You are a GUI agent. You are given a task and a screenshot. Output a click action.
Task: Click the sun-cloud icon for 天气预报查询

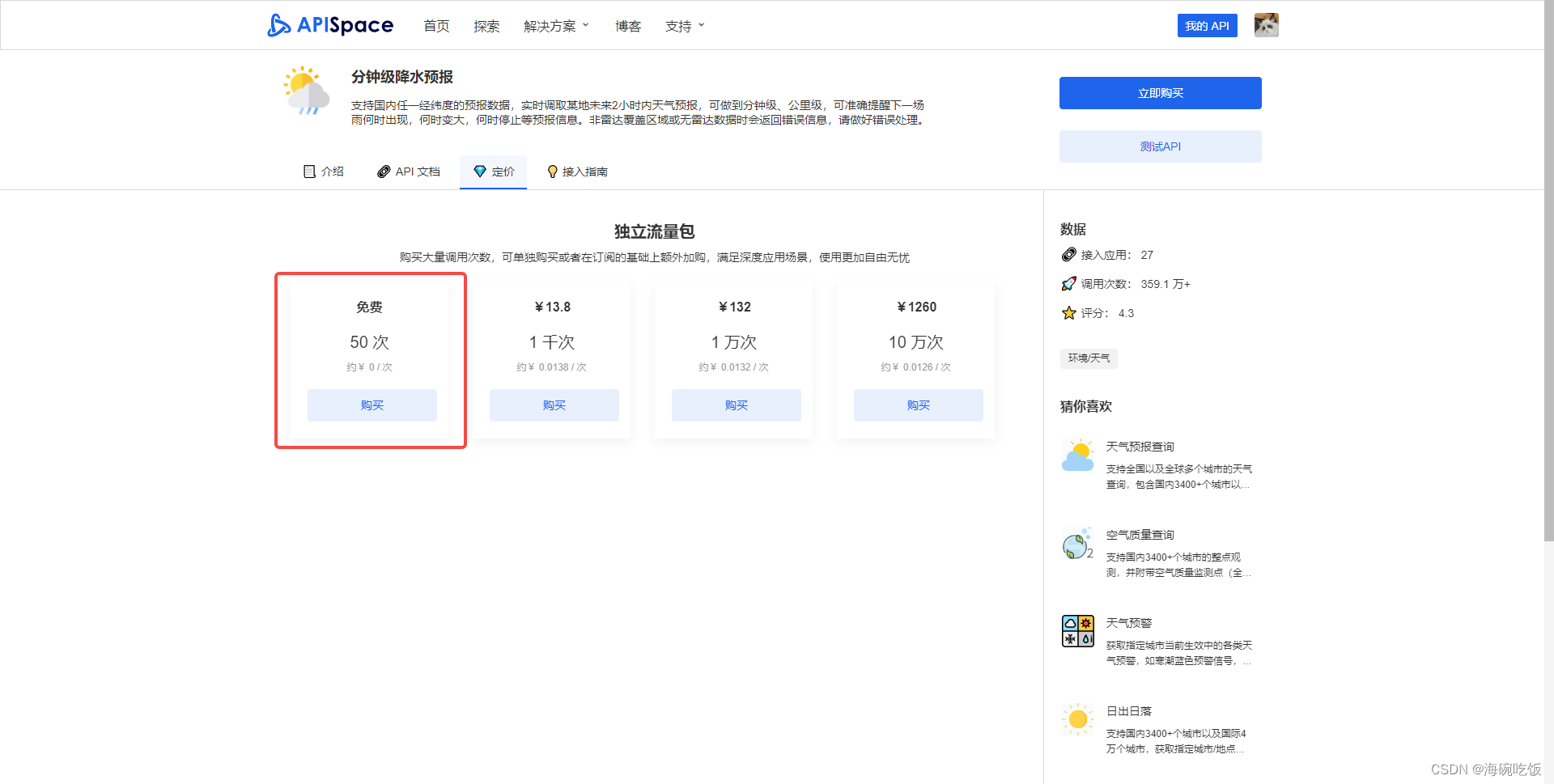tap(1077, 455)
